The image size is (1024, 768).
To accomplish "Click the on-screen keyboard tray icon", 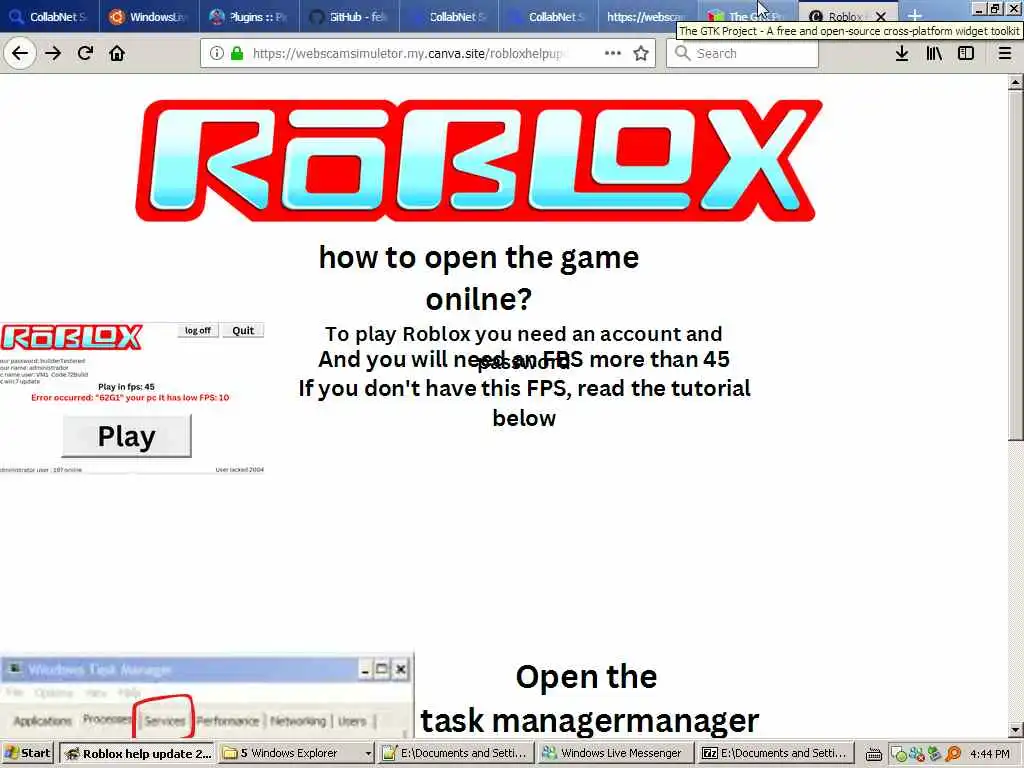I will coord(874,754).
